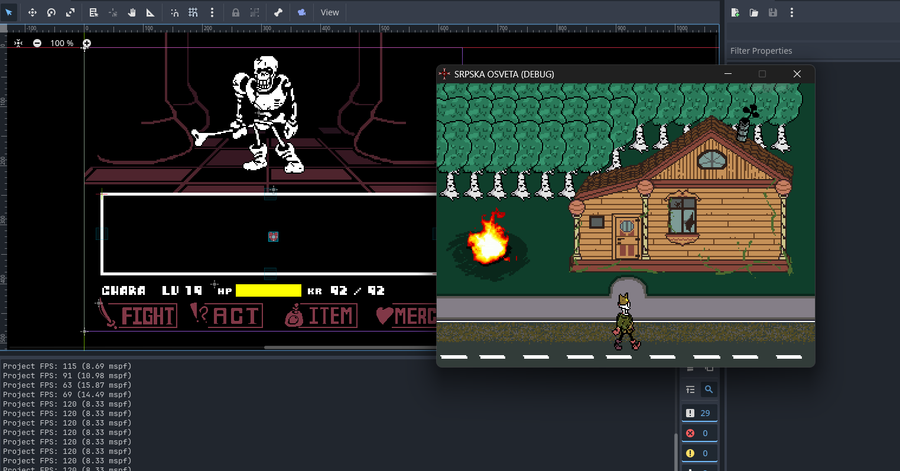Click 'Project FPS: 69 (14.49 mspf)' log line
900x471 pixels.
pyautogui.click(x=67, y=395)
